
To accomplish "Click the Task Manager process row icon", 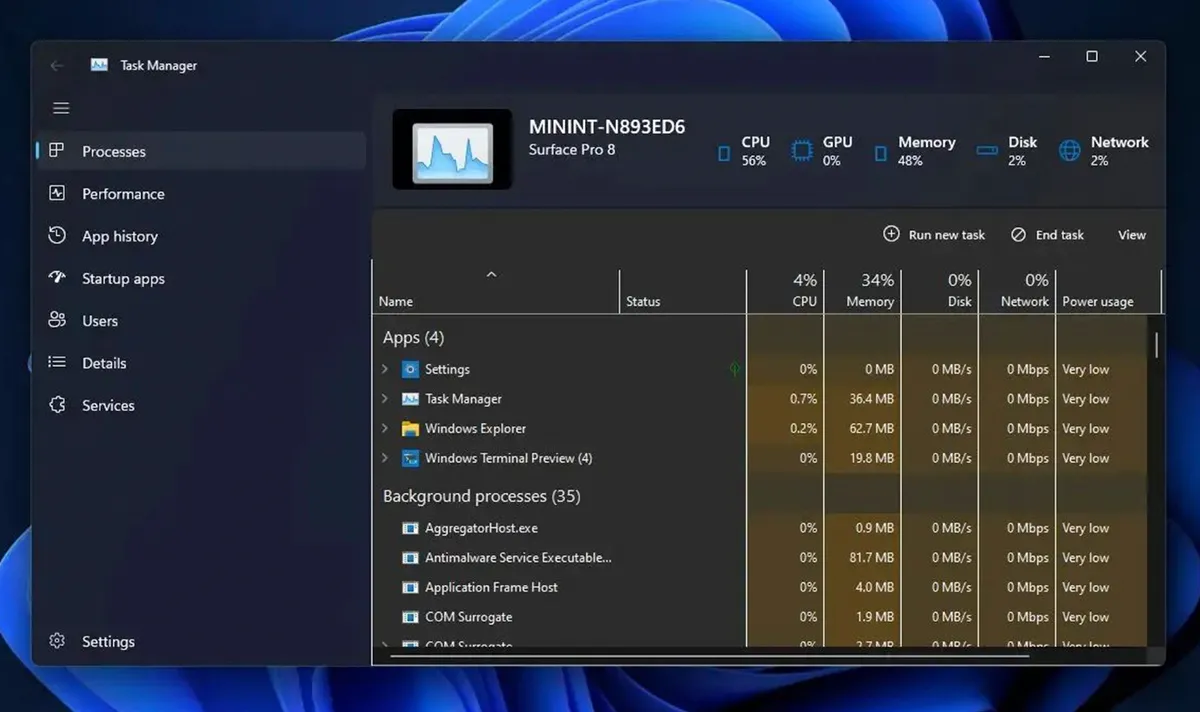I will [x=410, y=399].
